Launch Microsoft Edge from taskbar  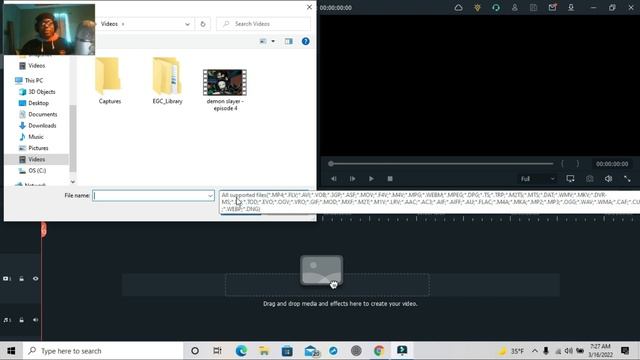point(241,351)
